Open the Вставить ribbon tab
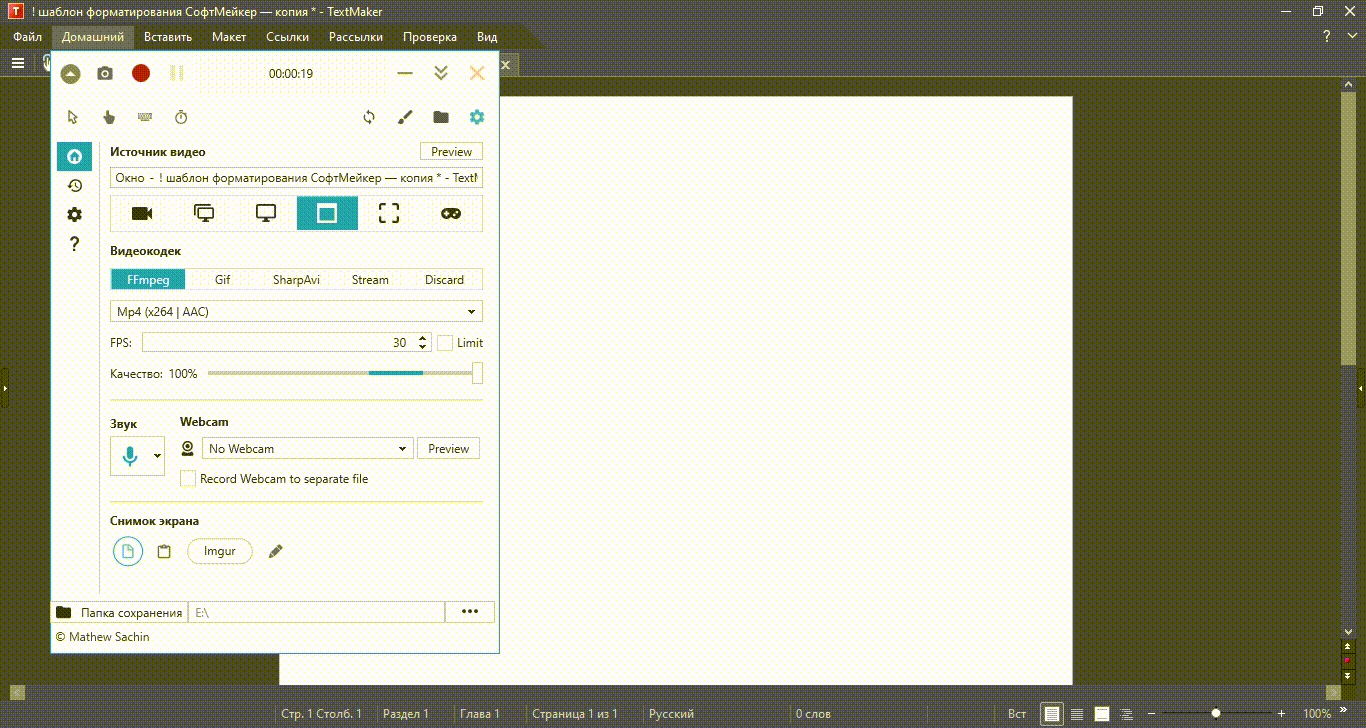Screen dimensions: 1366x728 (x=168, y=37)
